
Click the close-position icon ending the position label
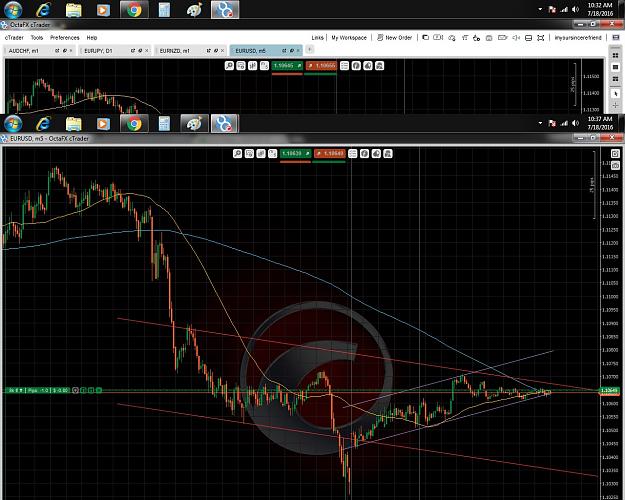coord(98,390)
